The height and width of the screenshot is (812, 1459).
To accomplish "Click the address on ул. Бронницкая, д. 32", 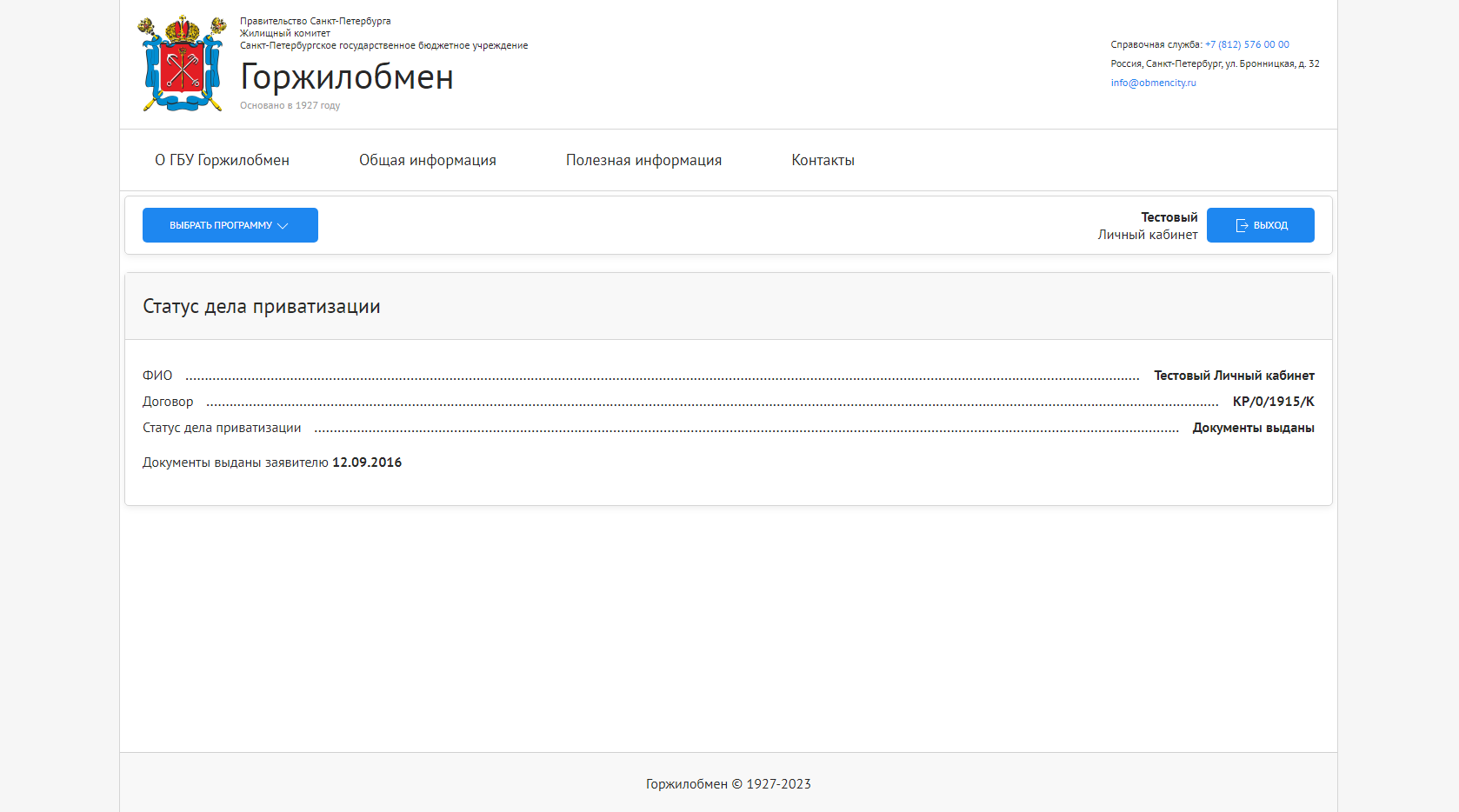I will (1215, 63).
